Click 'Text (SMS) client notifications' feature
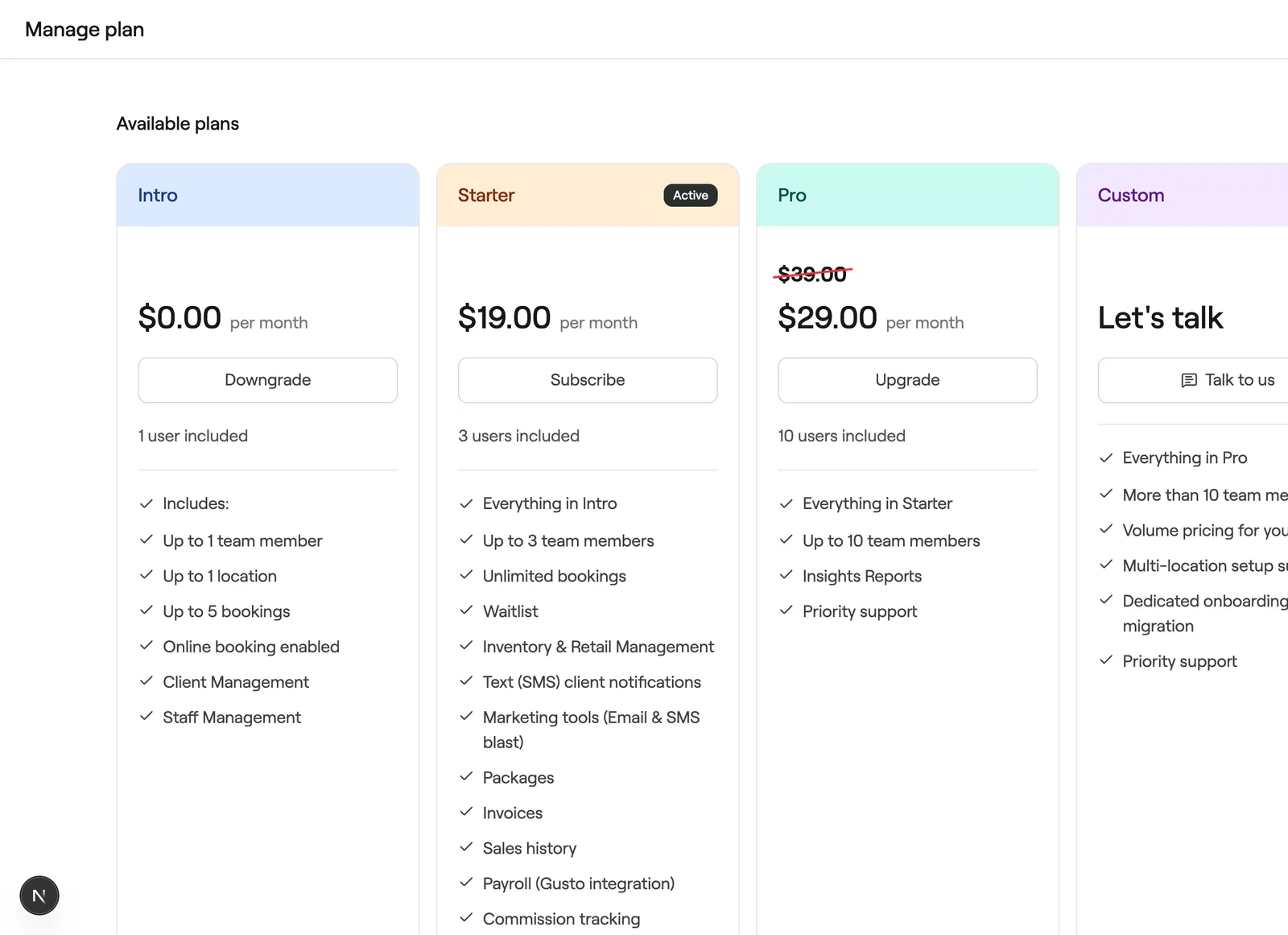Viewport: 1288px width, 935px height. click(592, 682)
